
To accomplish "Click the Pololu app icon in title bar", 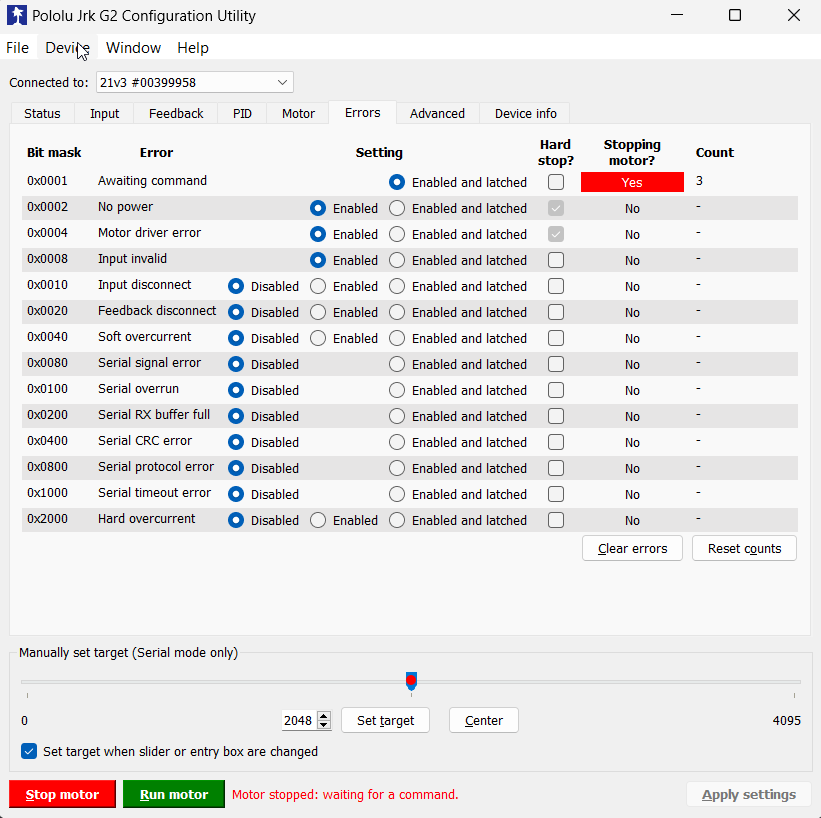I will pos(17,16).
